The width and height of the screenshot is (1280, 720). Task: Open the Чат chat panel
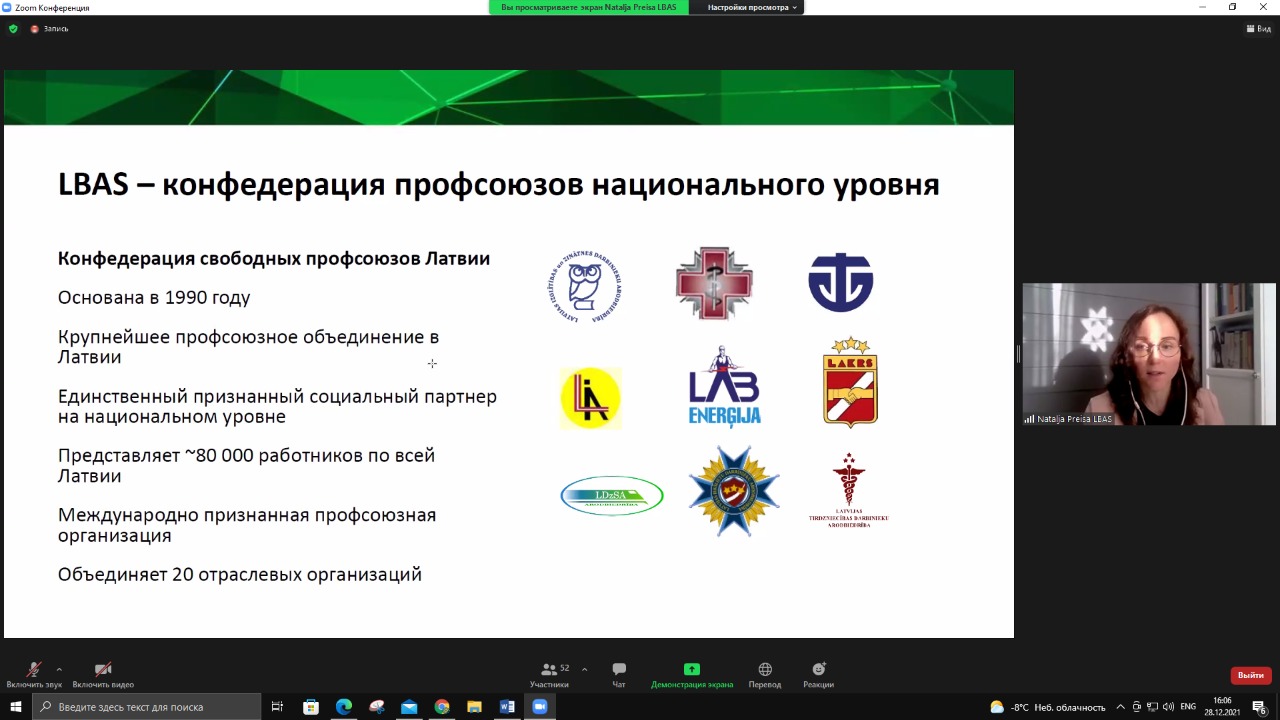click(x=619, y=675)
